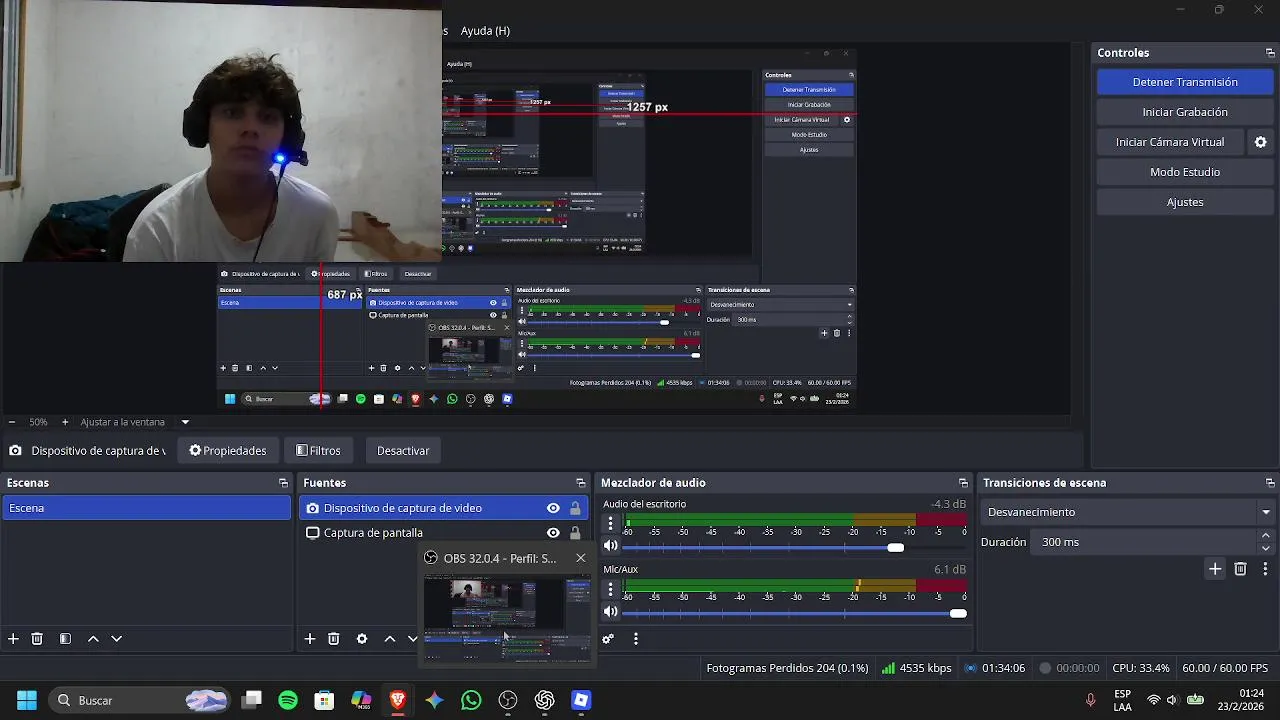
Task: Adjust Audio del escritorio volume slider
Action: [895, 547]
